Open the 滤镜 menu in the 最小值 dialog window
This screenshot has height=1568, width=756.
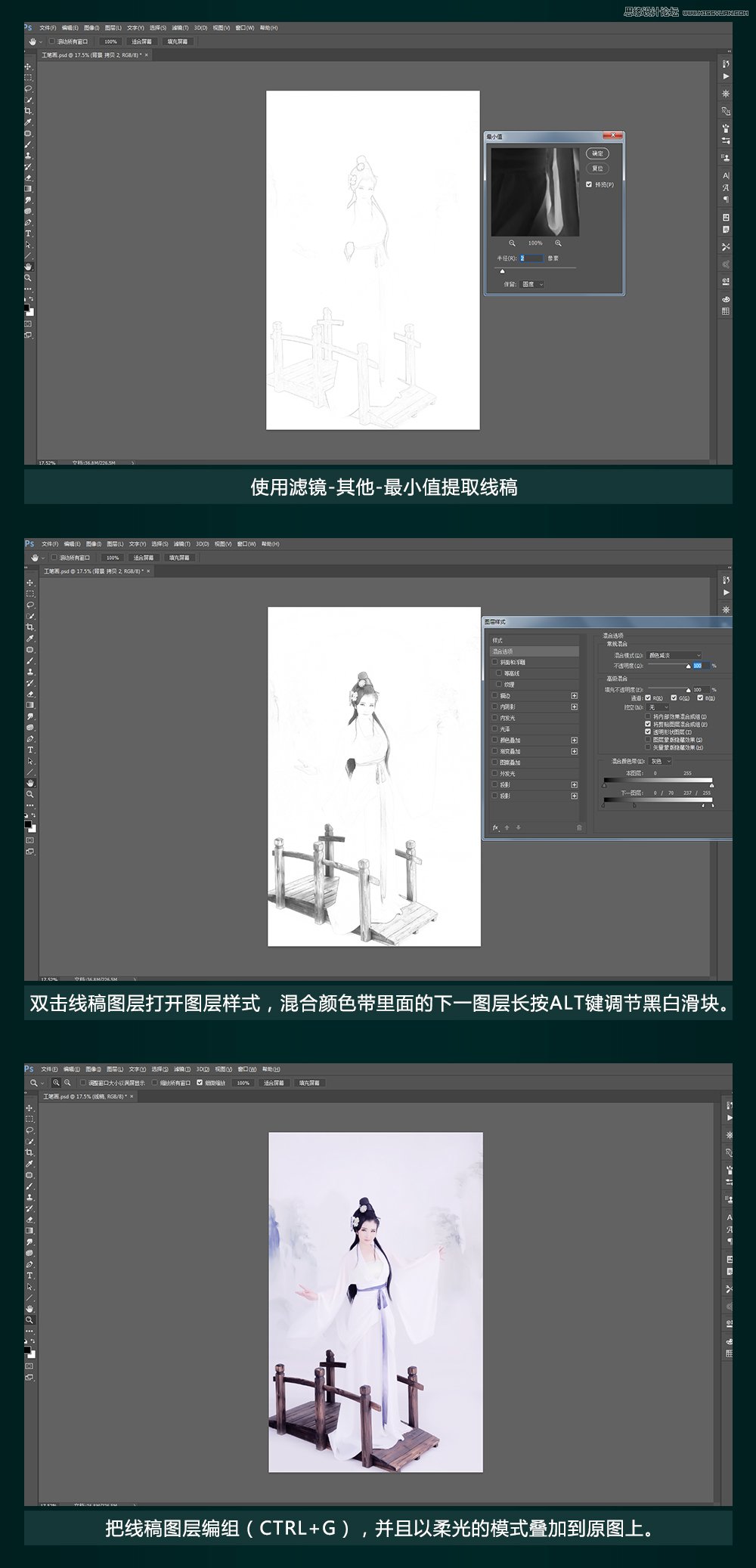[x=180, y=28]
